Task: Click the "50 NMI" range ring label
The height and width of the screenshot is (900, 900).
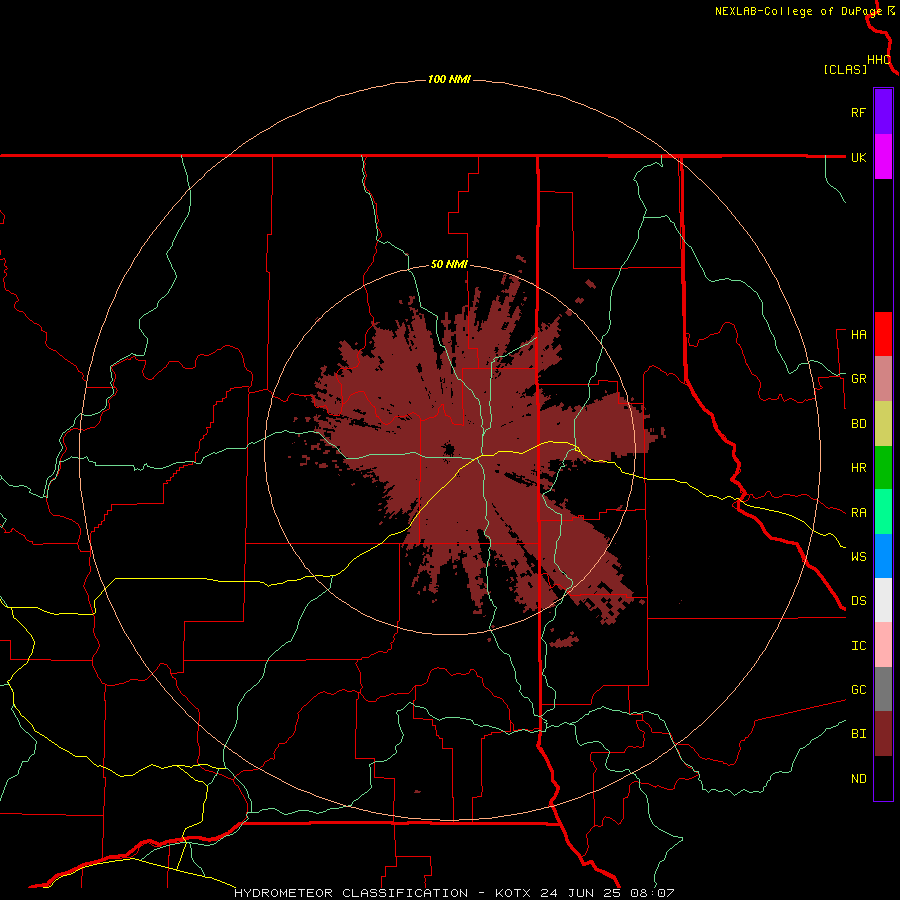Action: (x=449, y=265)
